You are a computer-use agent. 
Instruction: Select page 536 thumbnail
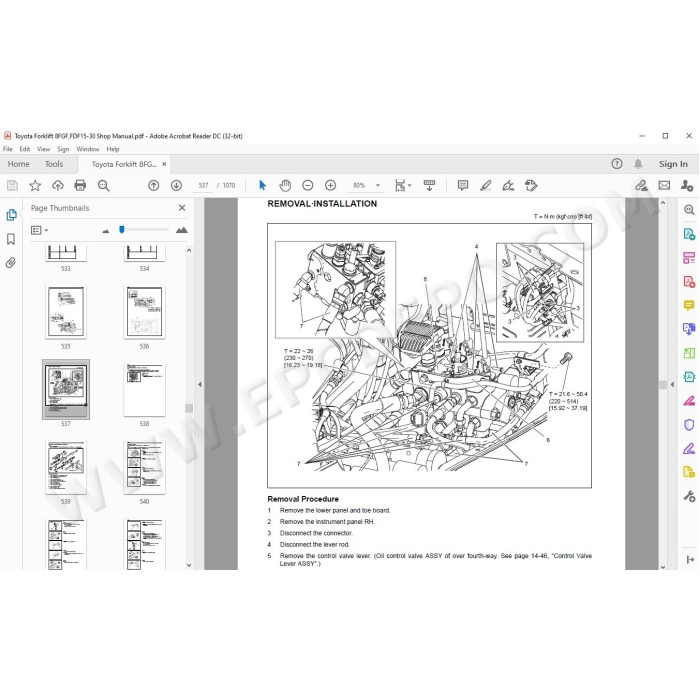[x=144, y=312]
